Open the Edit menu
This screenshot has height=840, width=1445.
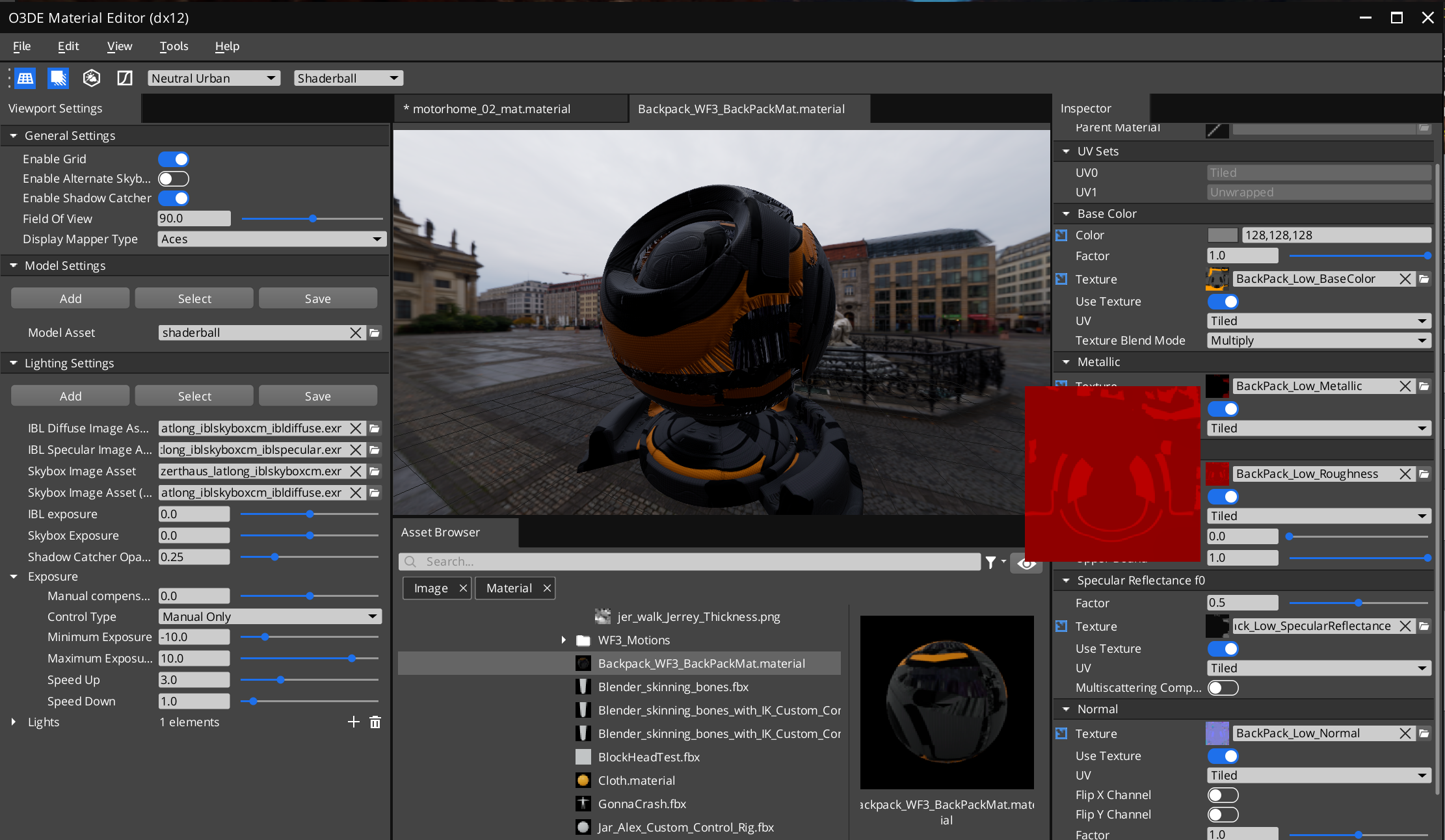click(x=68, y=46)
